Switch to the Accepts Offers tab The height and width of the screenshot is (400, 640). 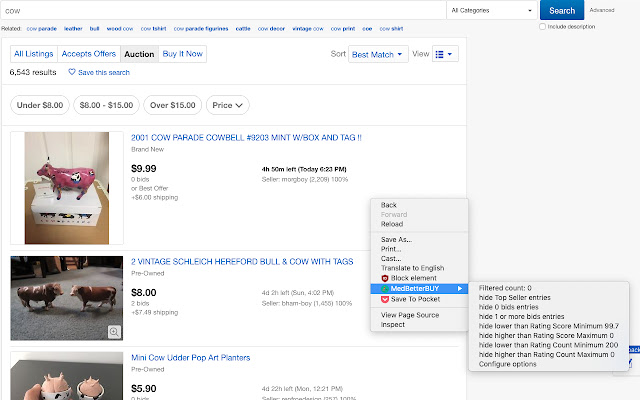pos(89,54)
